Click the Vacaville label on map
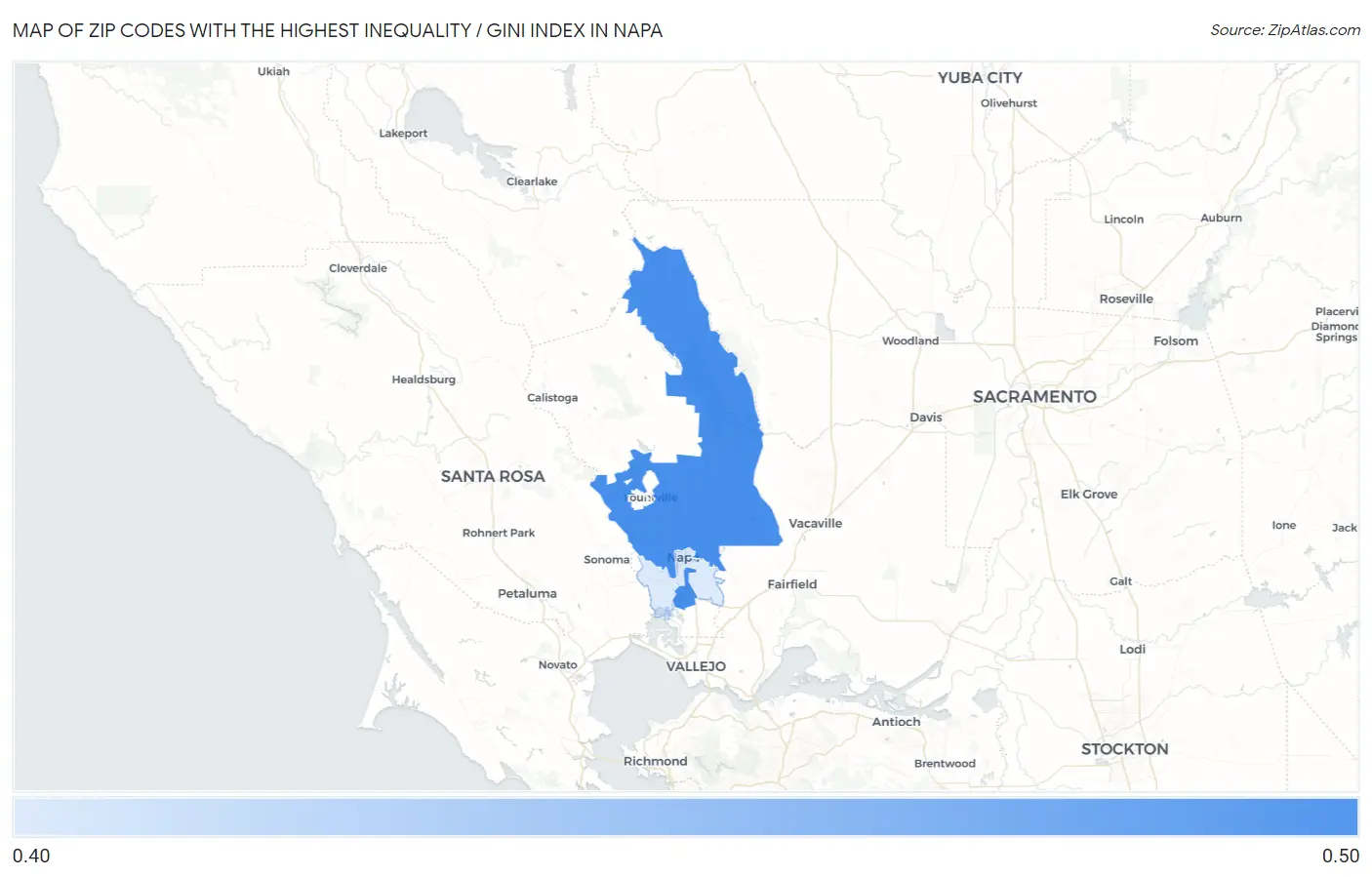 pos(815,524)
